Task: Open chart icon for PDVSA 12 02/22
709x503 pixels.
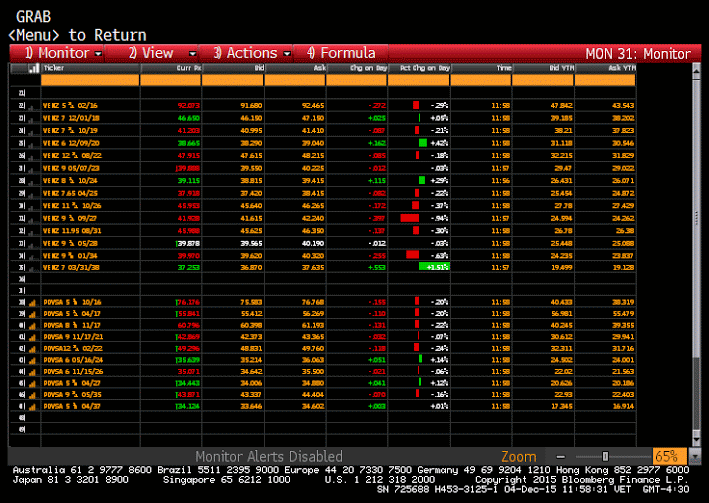Action: (32, 349)
